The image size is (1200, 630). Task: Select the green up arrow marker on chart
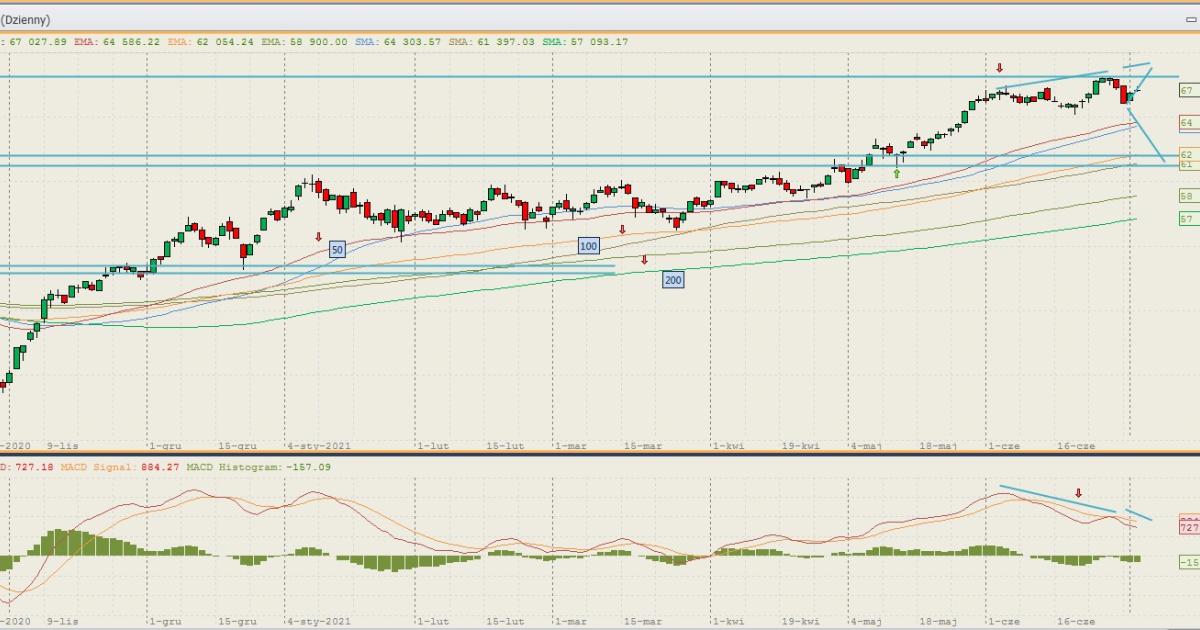(896, 174)
